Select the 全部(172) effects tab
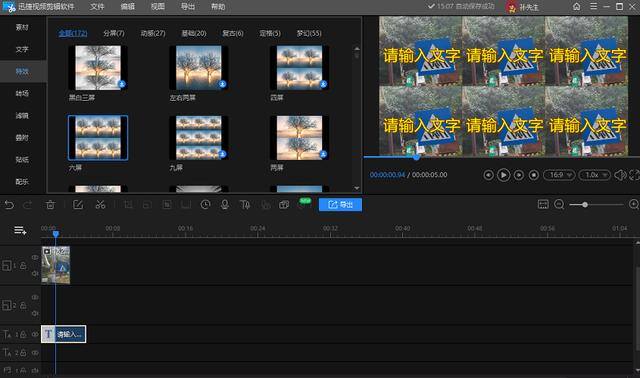 point(73,33)
